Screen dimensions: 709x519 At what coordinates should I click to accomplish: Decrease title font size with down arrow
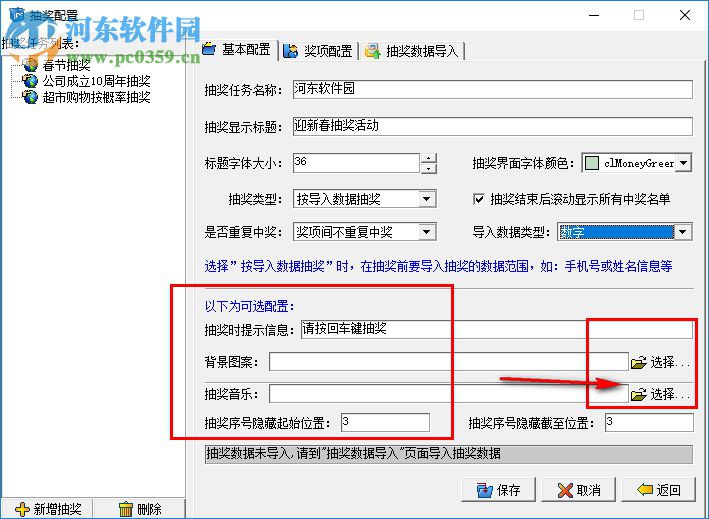pos(429,168)
